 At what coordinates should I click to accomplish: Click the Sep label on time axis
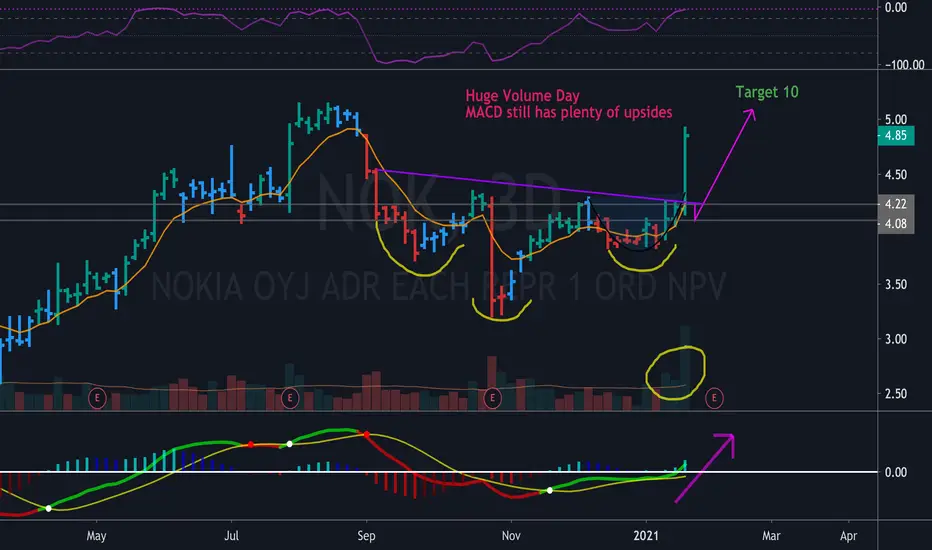coord(366,536)
